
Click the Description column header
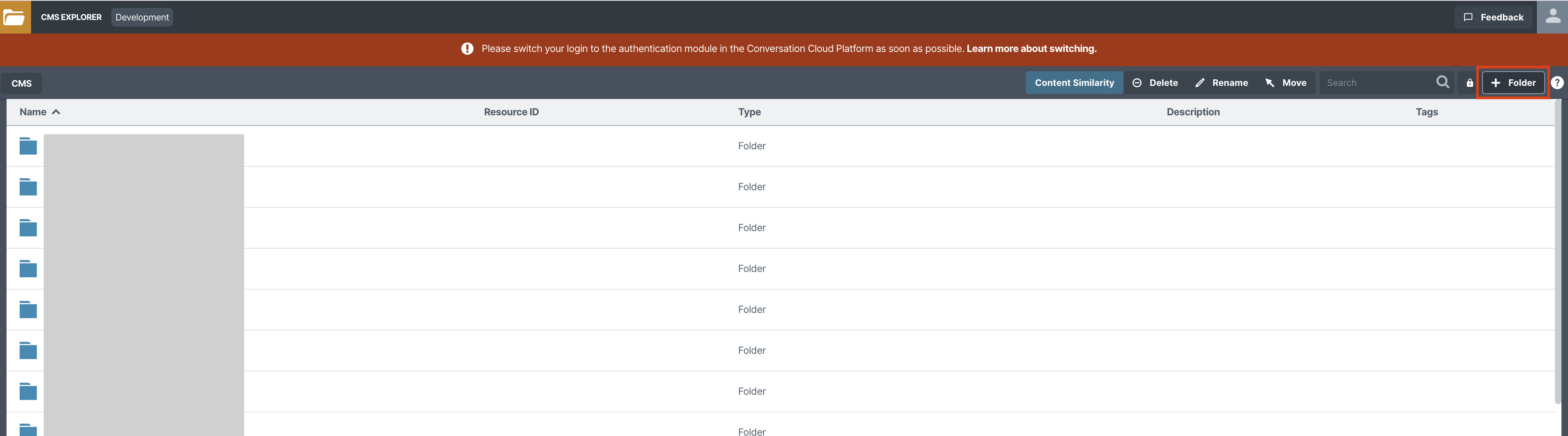tap(1192, 112)
